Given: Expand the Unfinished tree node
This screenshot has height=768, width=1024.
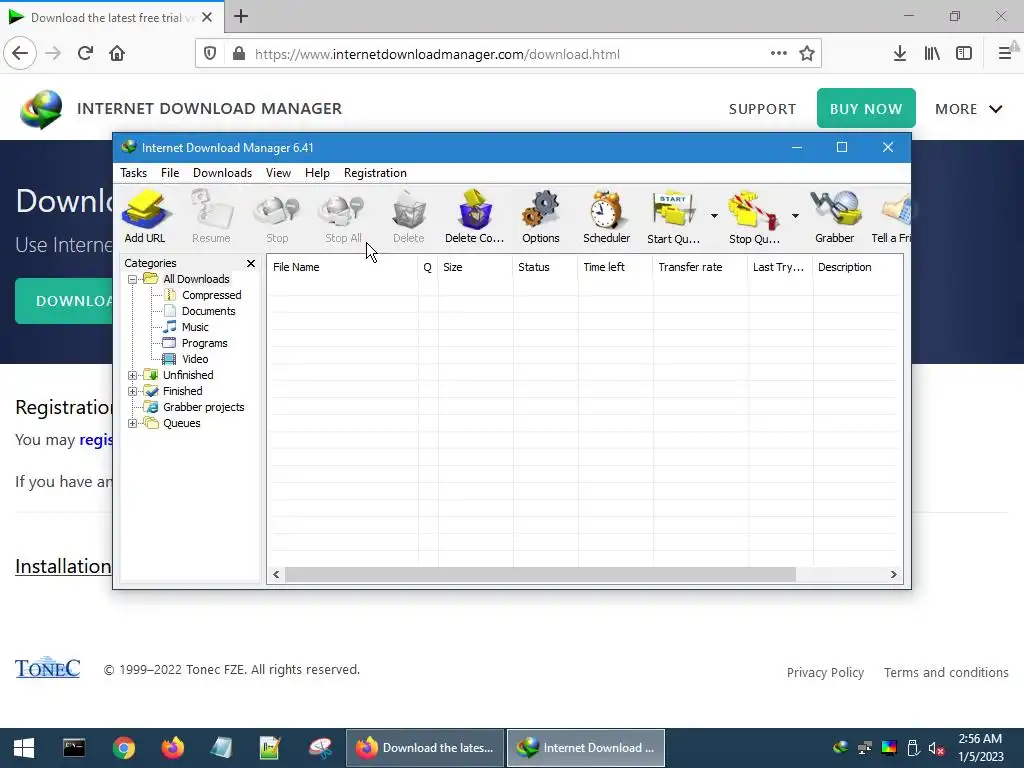Looking at the screenshot, I should click(133, 376).
